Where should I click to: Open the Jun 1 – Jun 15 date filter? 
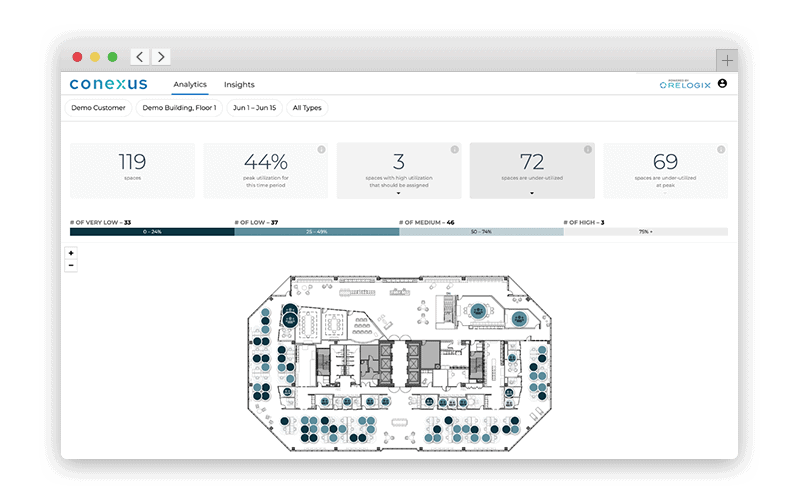[255, 108]
